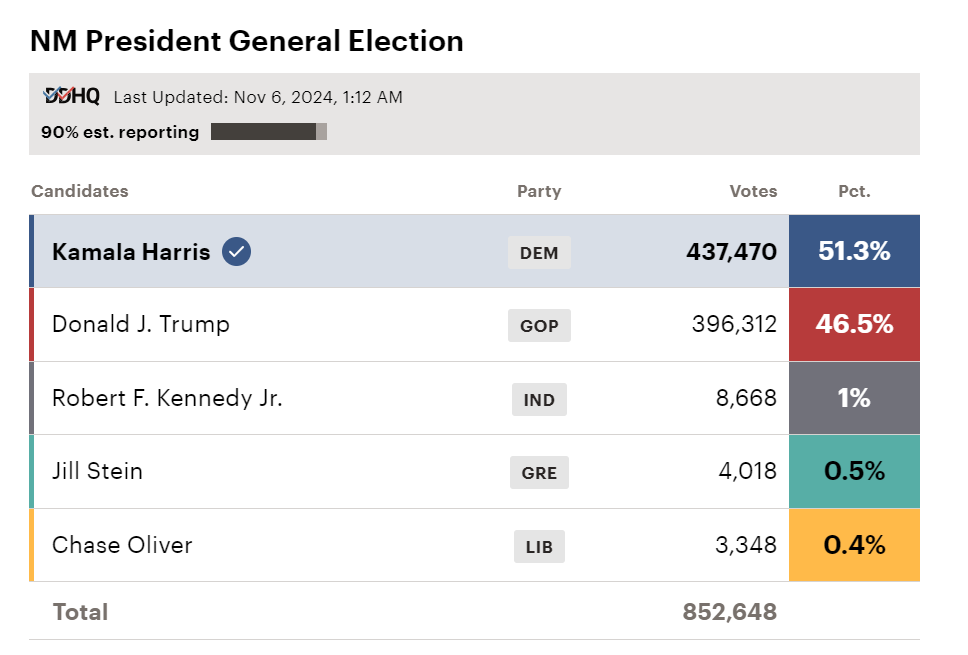Click the red 46.5% percentage box
968x655 pixels.
(x=854, y=325)
